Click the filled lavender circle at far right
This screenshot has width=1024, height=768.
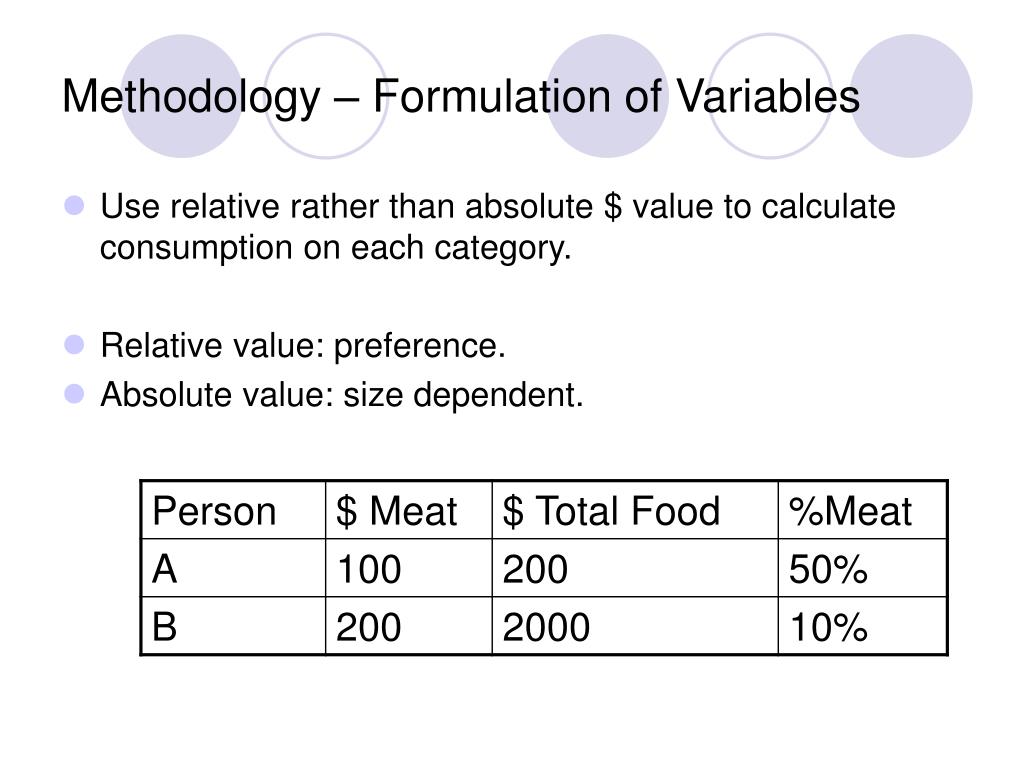(911, 96)
